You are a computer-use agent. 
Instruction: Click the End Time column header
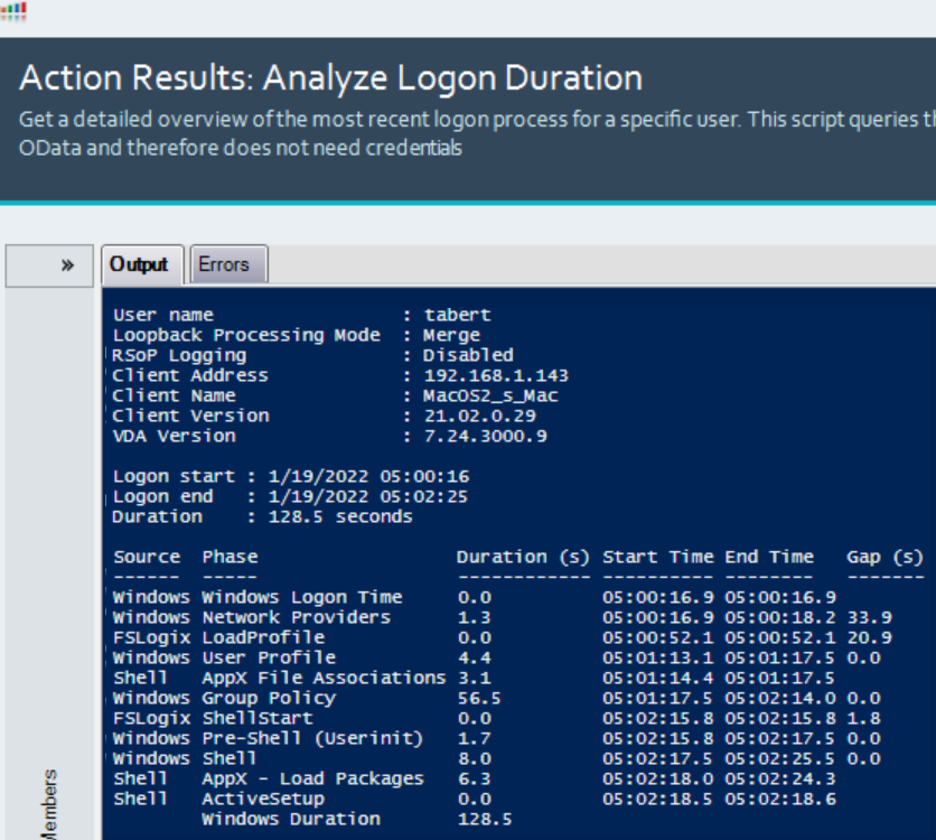pos(769,556)
